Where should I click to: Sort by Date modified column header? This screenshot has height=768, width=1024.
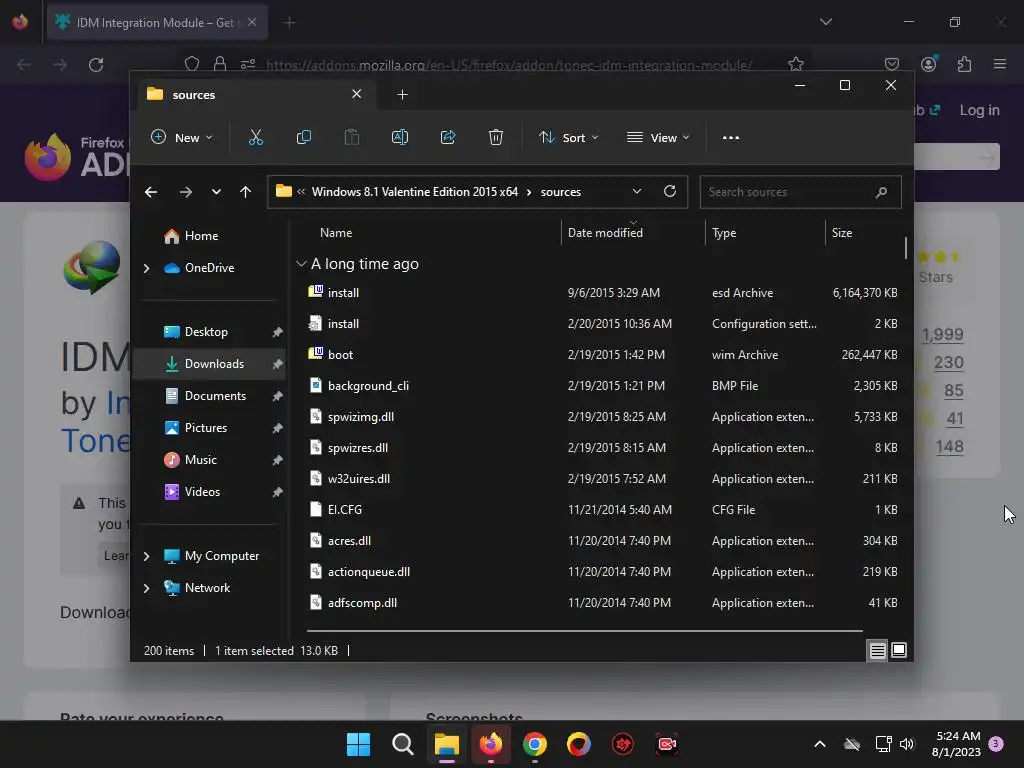point(605,232)
